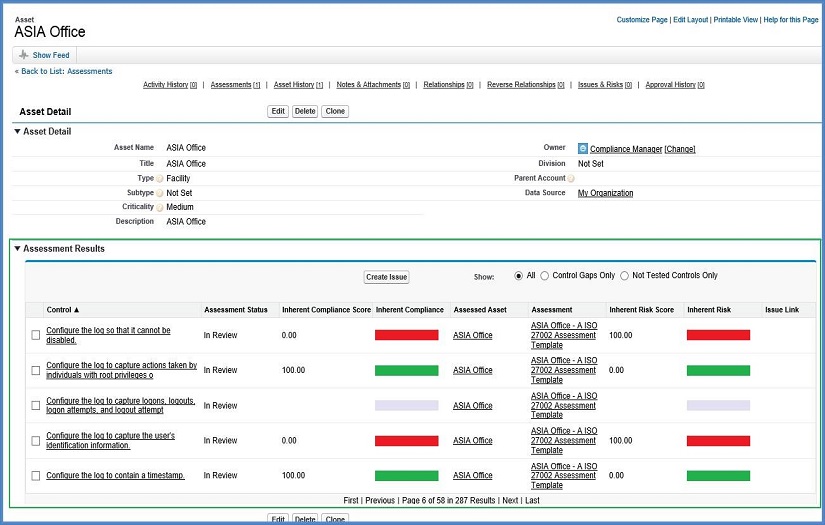Click Change owner link
This screenshot has height=525, width=825.
click(x=680, y=149)
